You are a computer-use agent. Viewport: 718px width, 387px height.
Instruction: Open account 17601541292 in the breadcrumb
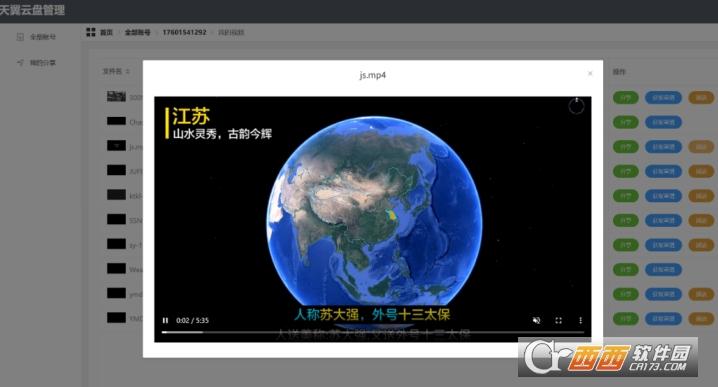(x=185, y=33)
